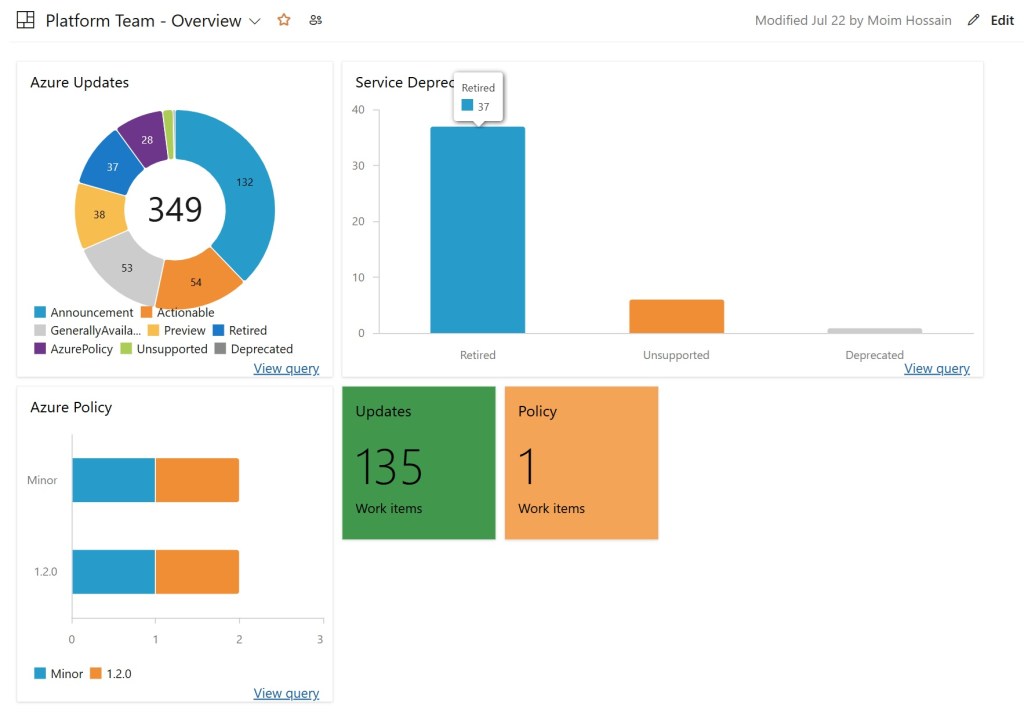Image resolution: width=1024 pixels, height=714 pixels.
Task: Expand the Platform Team - Overview dashboard dropdown
Action: 255,21
